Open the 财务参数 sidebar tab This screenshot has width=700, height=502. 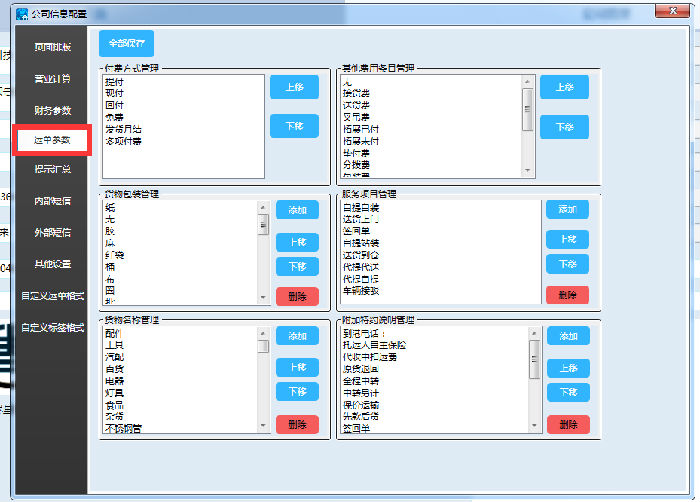pyautogui.click(x=52, y=109)
